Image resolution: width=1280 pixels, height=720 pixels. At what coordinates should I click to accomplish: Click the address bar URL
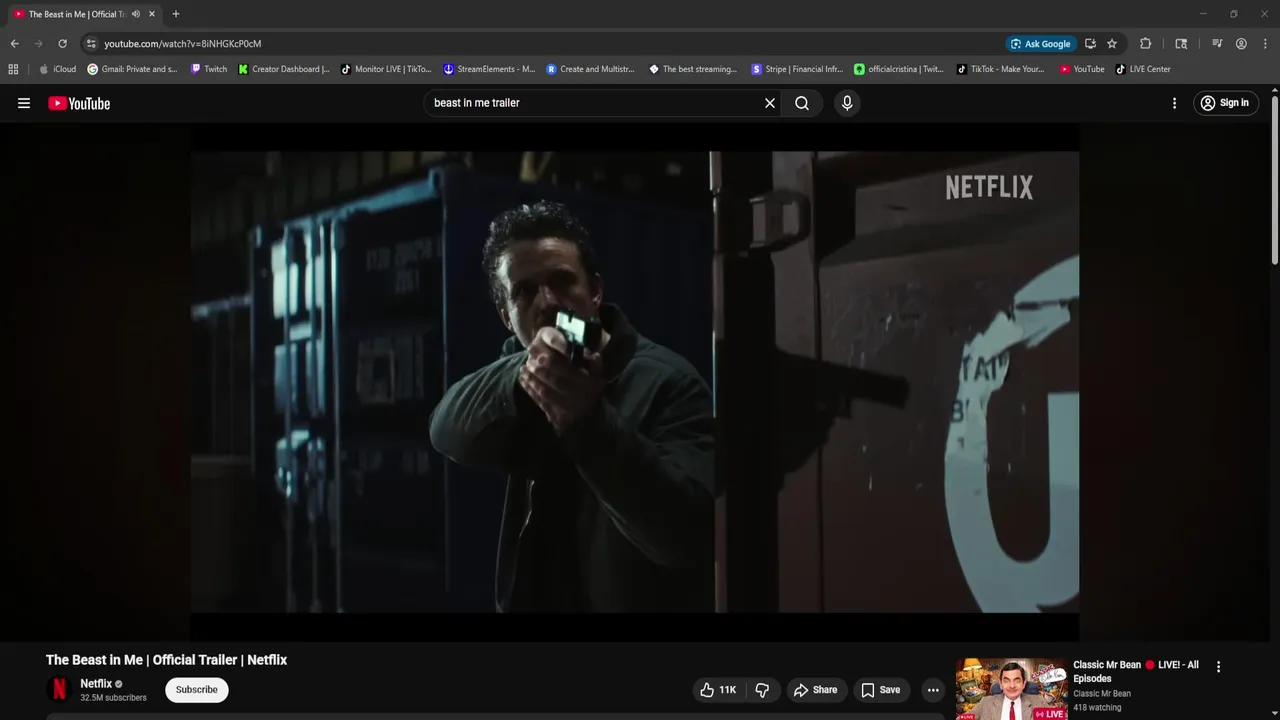(183, 44)
